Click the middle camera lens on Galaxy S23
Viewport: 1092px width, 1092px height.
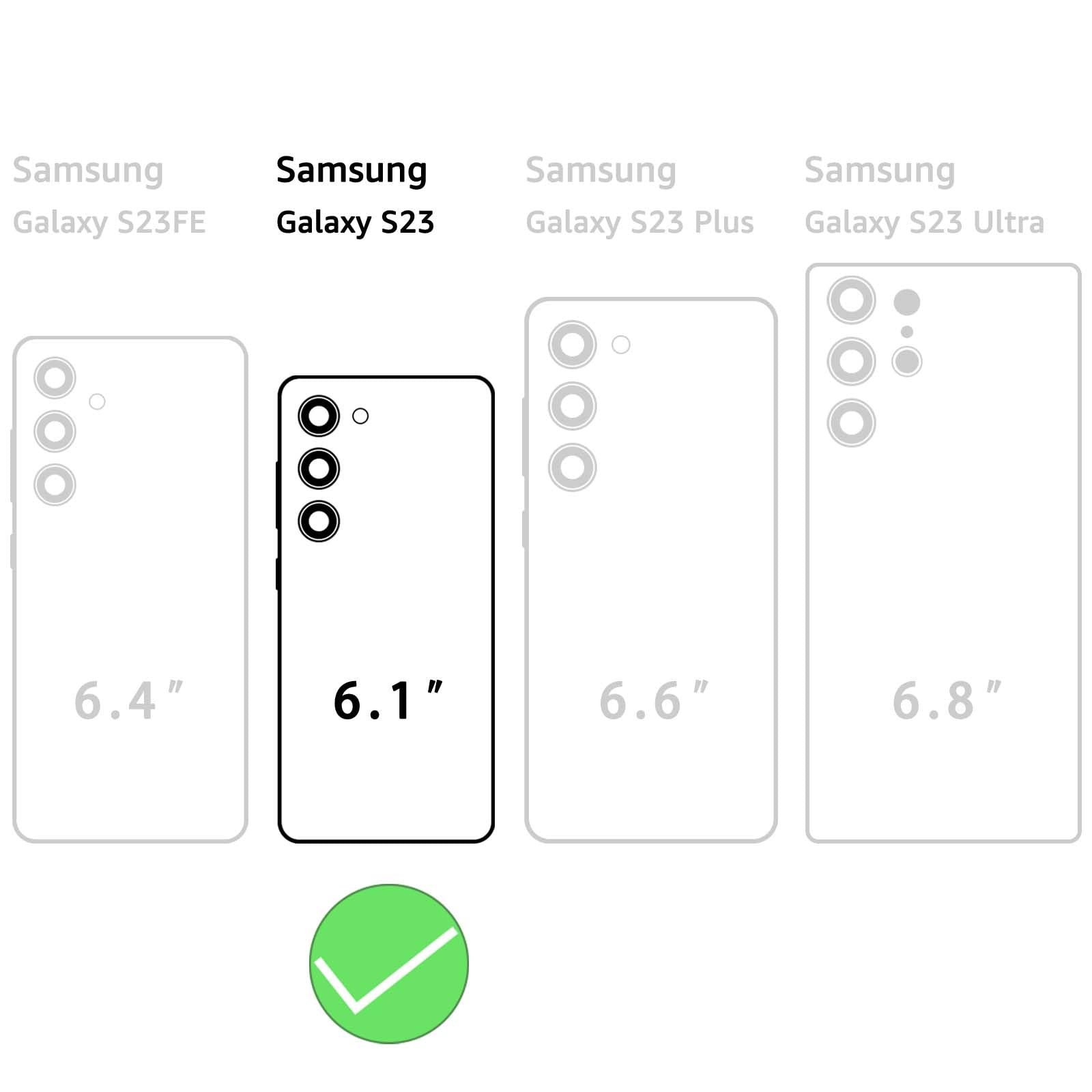click(x=319, y=468)
